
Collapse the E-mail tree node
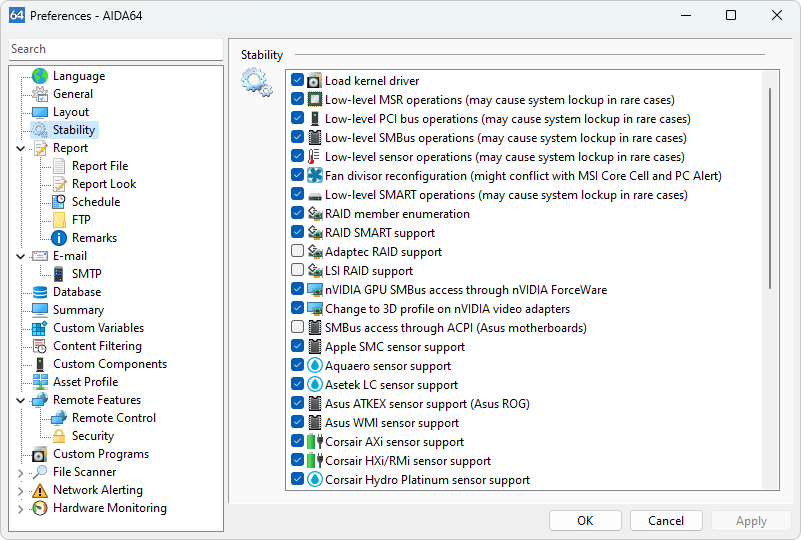pos(20,256)
